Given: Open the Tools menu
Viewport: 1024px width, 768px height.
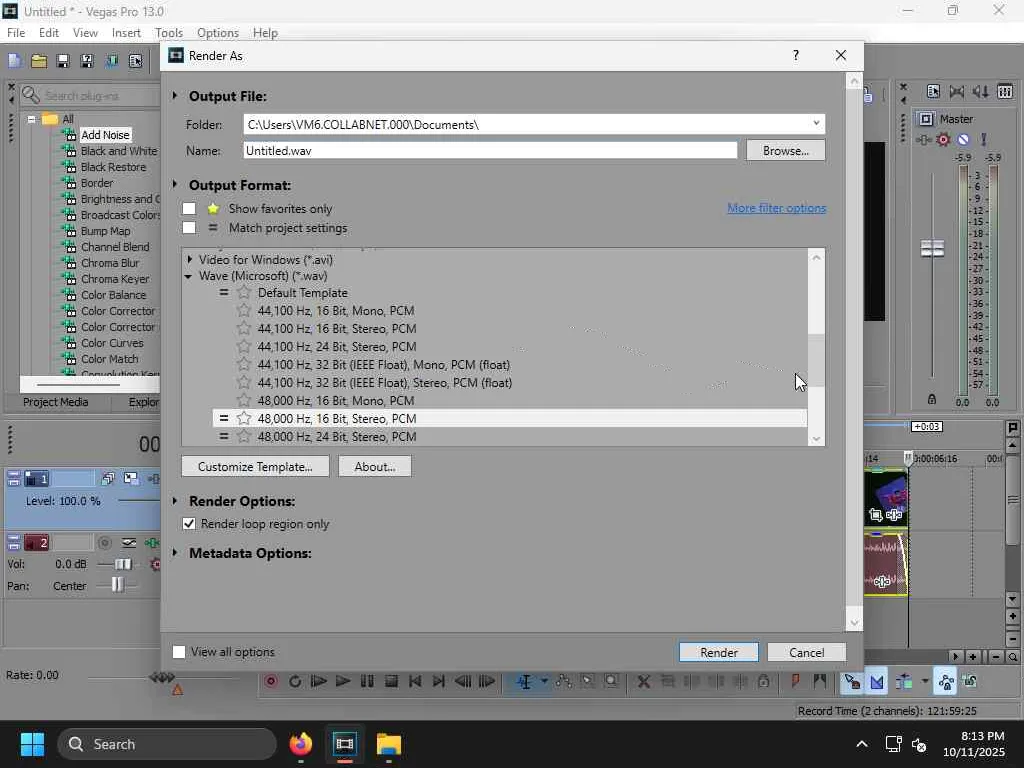Looking at the screenshot, I should 169,33.
